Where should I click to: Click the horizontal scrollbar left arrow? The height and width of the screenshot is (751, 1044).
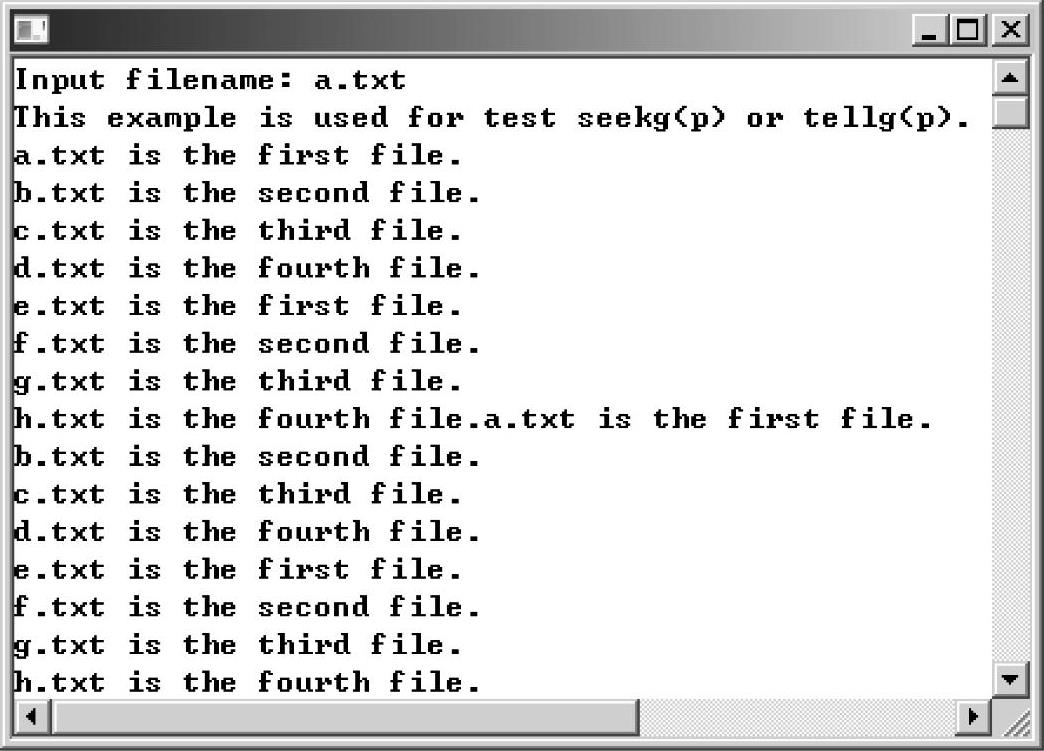(x=31, y=717)
